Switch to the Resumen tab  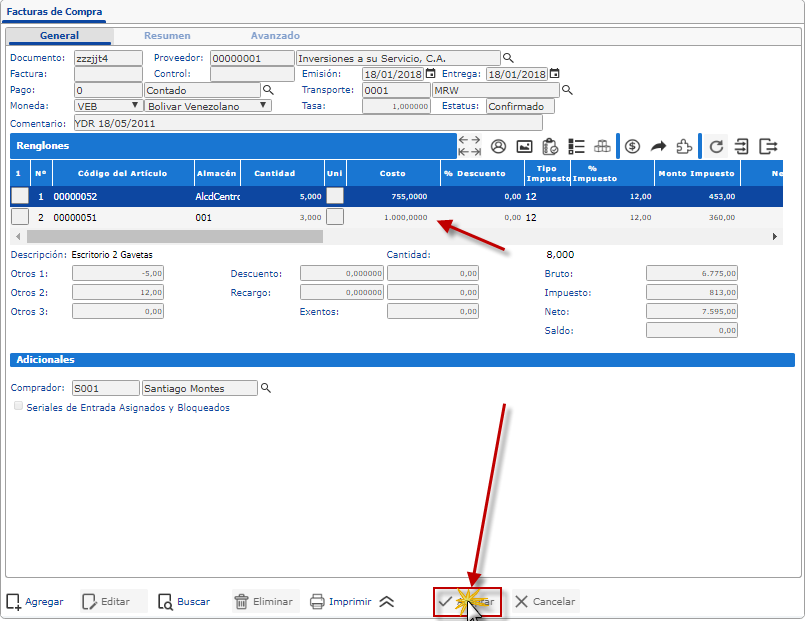tap(167, 36)
